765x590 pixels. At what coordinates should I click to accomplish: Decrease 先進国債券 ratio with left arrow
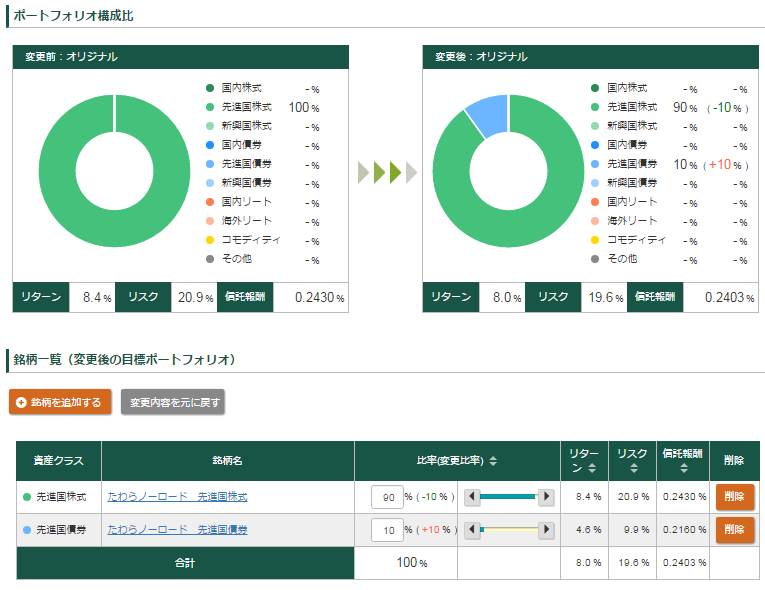pos(471,529)
